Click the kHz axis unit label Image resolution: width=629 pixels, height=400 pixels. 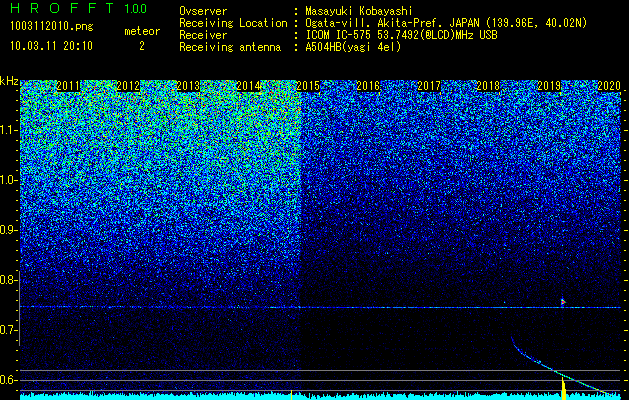point(9,81)
